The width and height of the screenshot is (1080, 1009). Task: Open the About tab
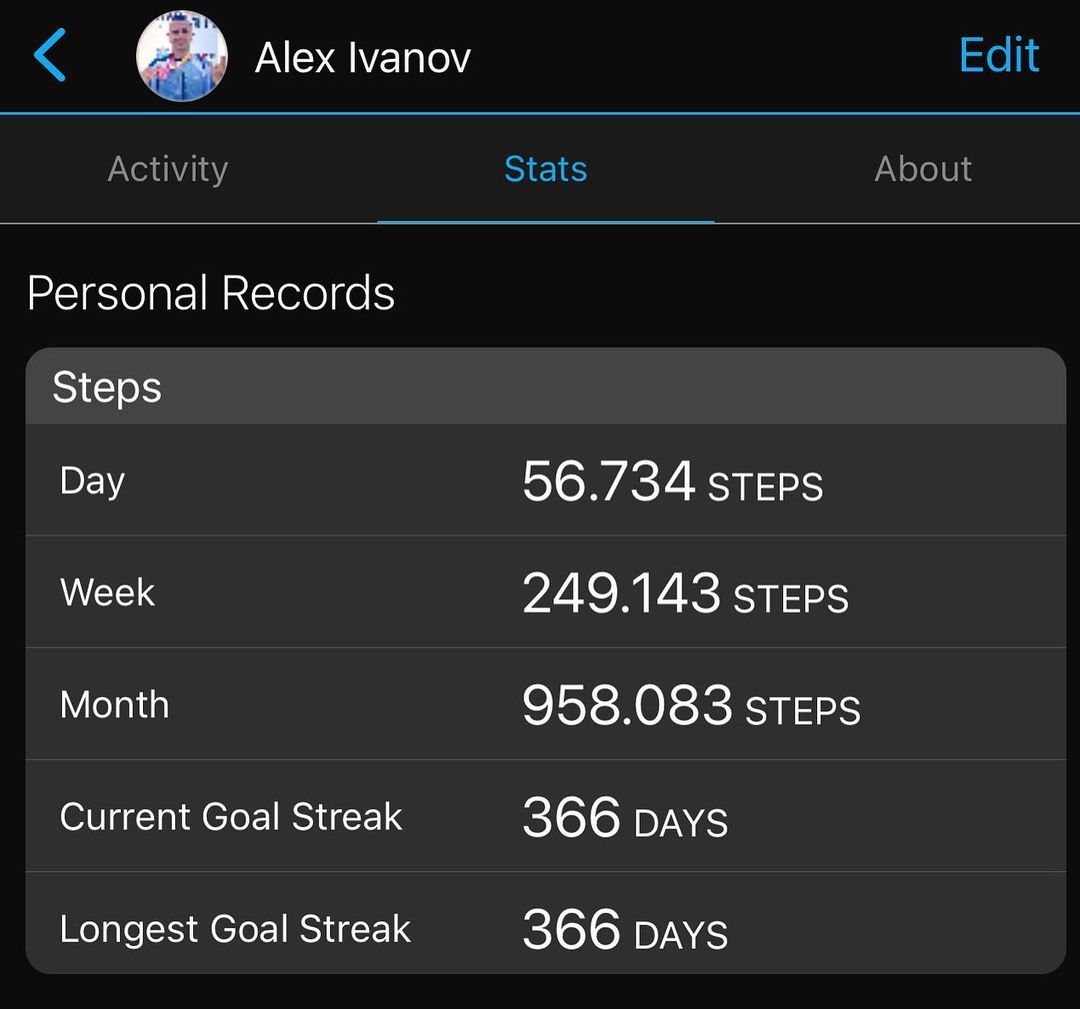[x=922, y=169]
